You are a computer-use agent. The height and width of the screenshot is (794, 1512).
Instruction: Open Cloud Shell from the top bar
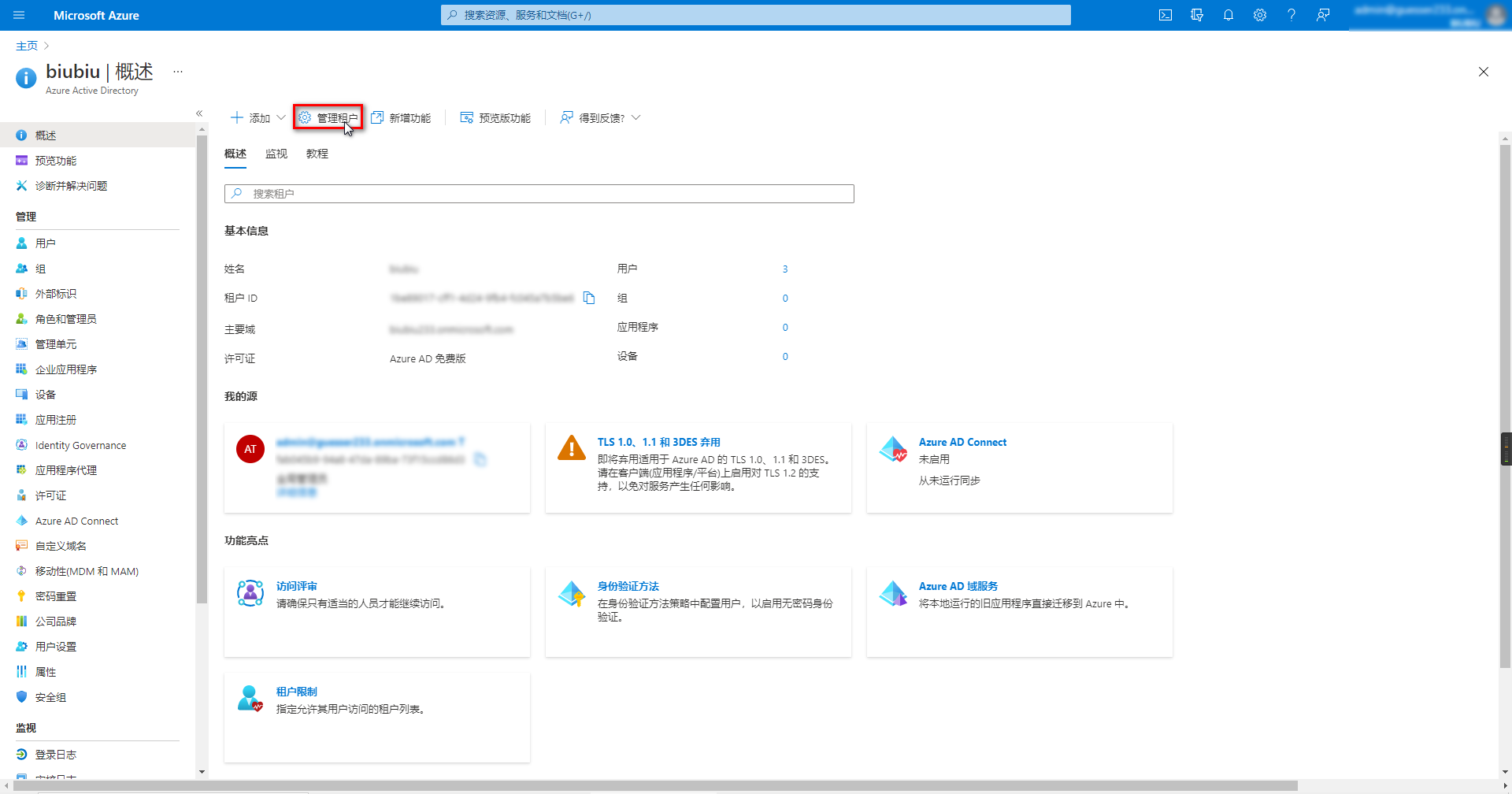[x=1165, y=15]
